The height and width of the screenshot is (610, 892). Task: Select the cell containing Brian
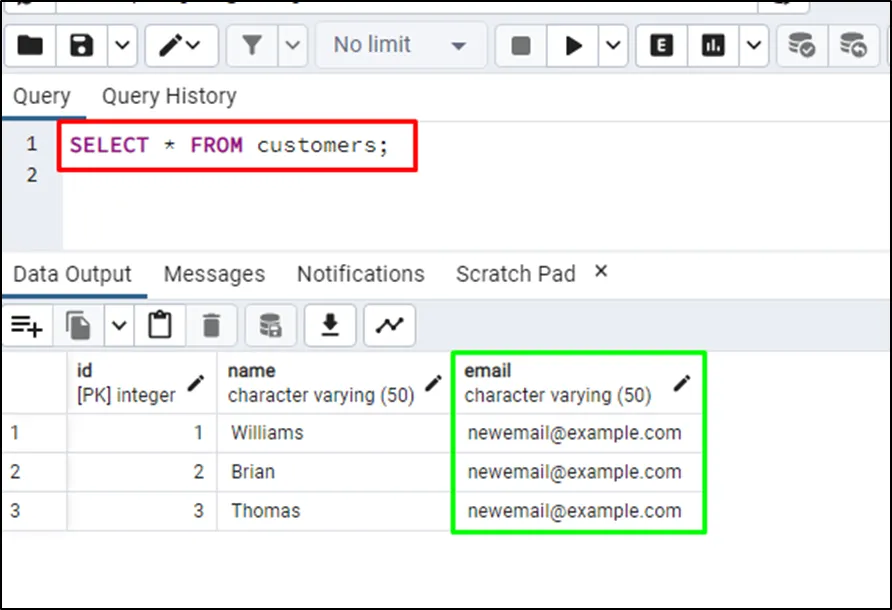pyautogui.click(x=253, y=472)
